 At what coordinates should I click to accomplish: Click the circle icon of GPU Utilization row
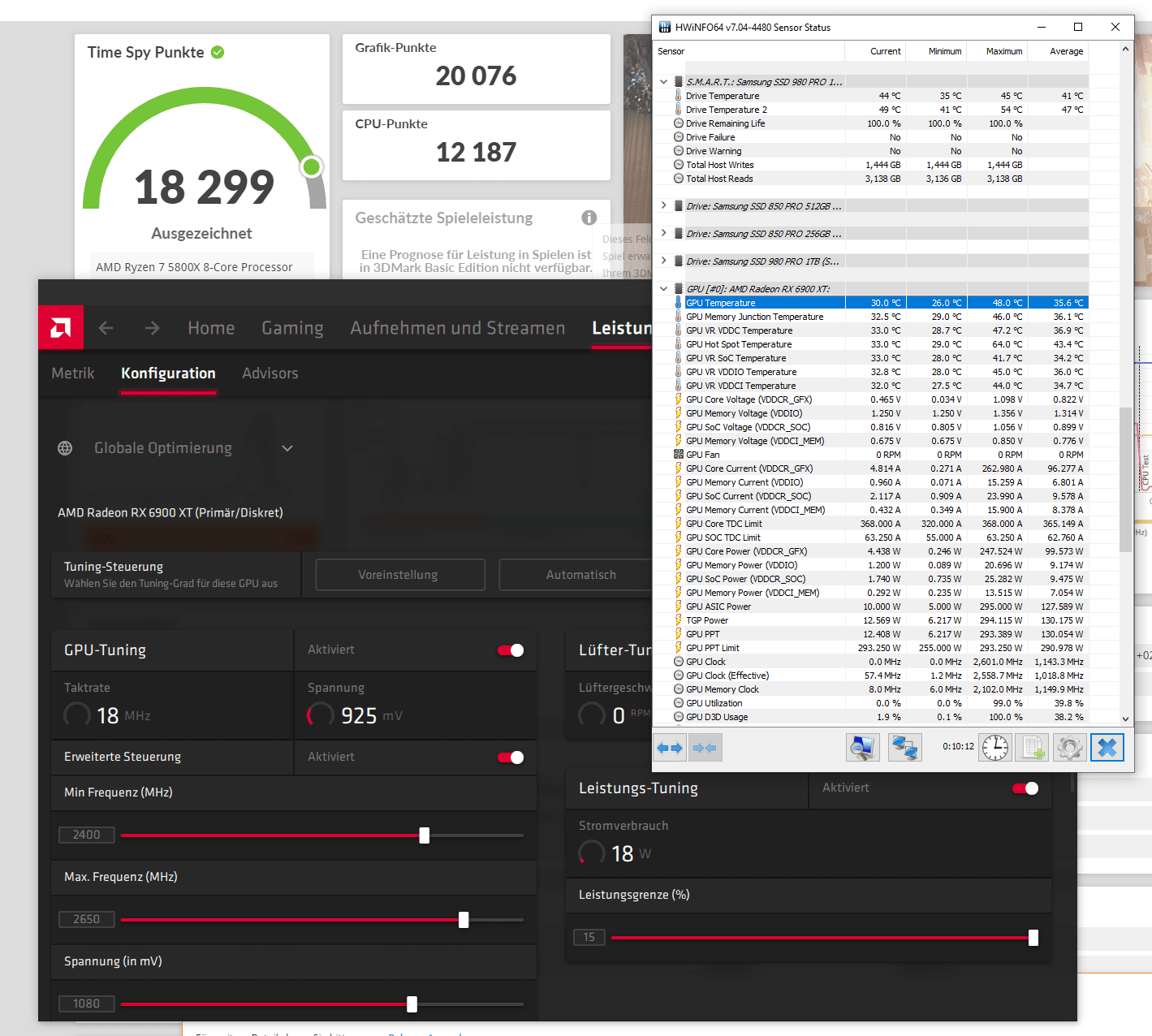679,703
